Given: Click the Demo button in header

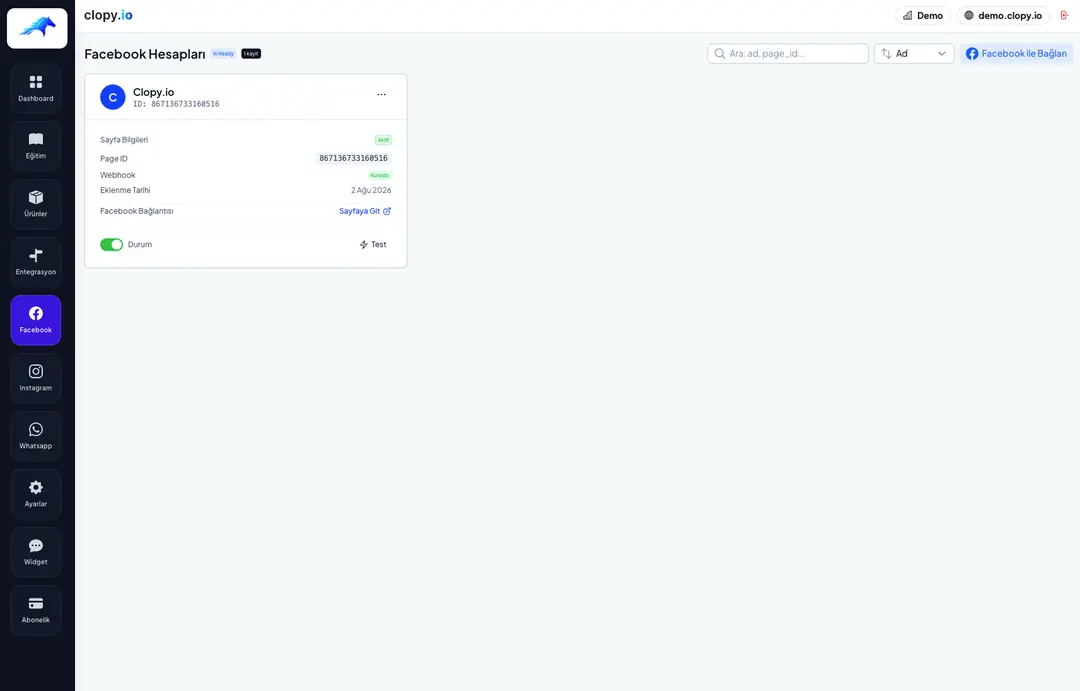Looking at the screenshot, I should coord(923,15).
